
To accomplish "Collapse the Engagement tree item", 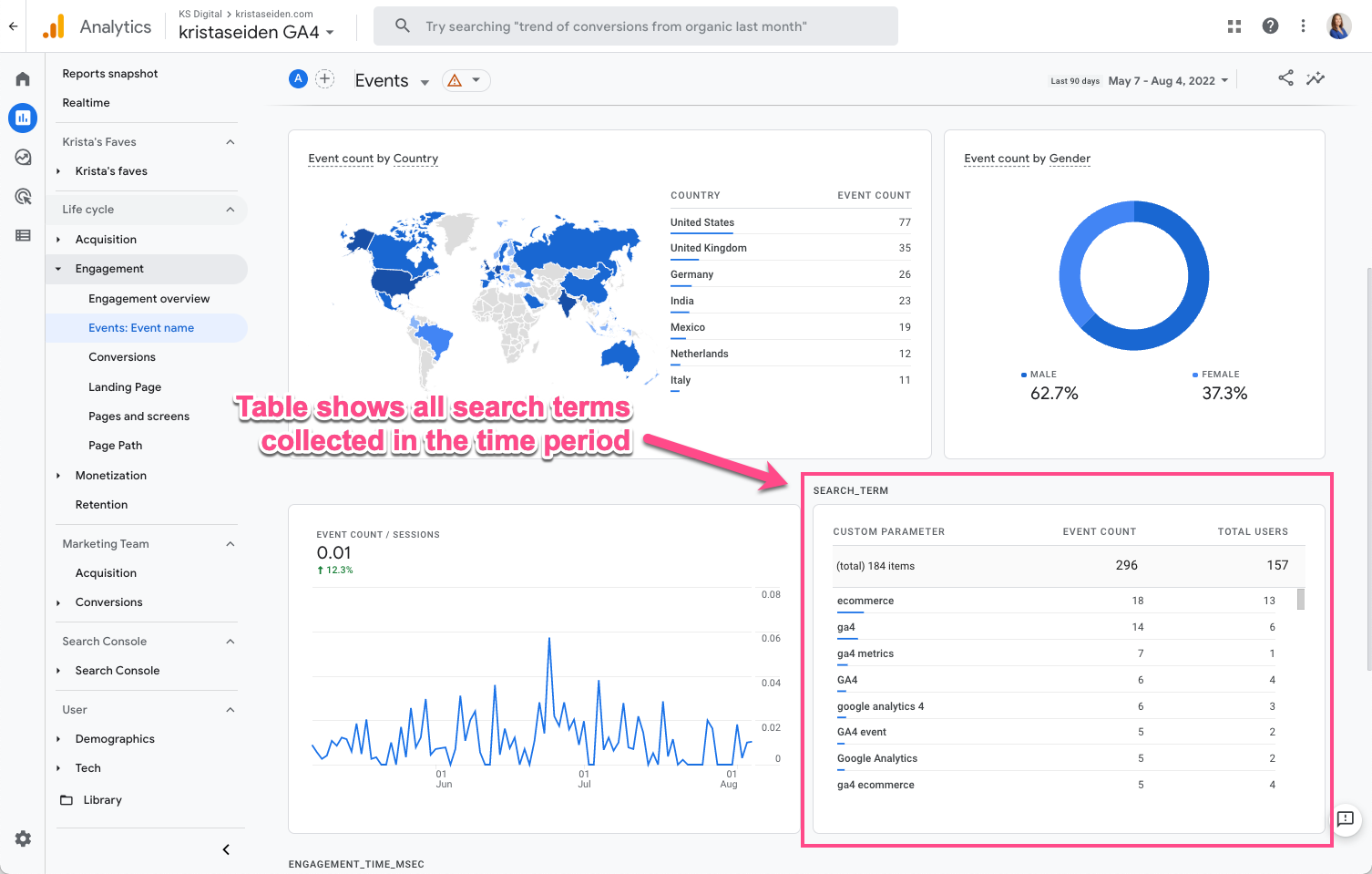I will 58,269.
